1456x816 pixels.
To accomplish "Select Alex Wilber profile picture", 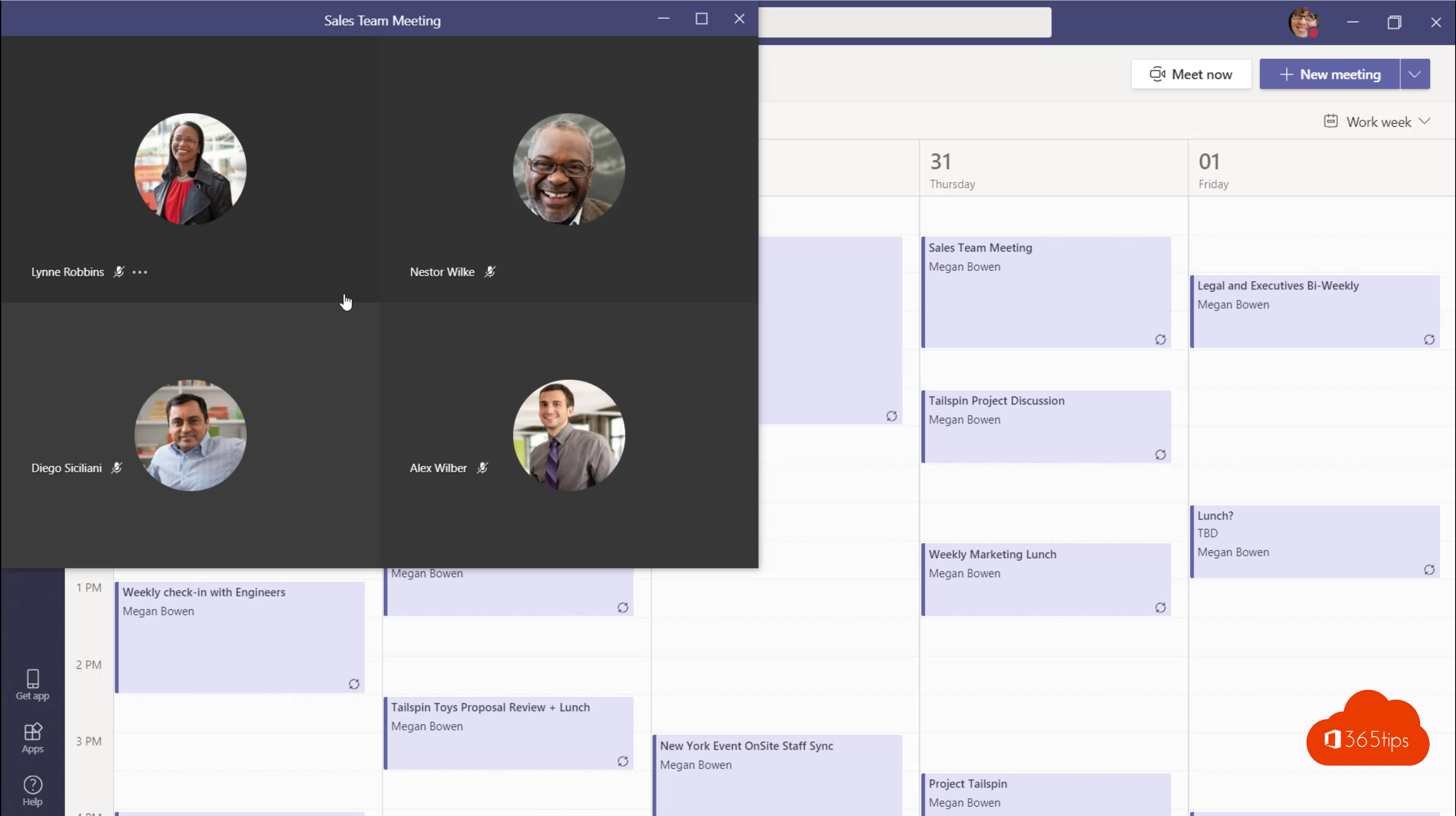I will point(569,435).
